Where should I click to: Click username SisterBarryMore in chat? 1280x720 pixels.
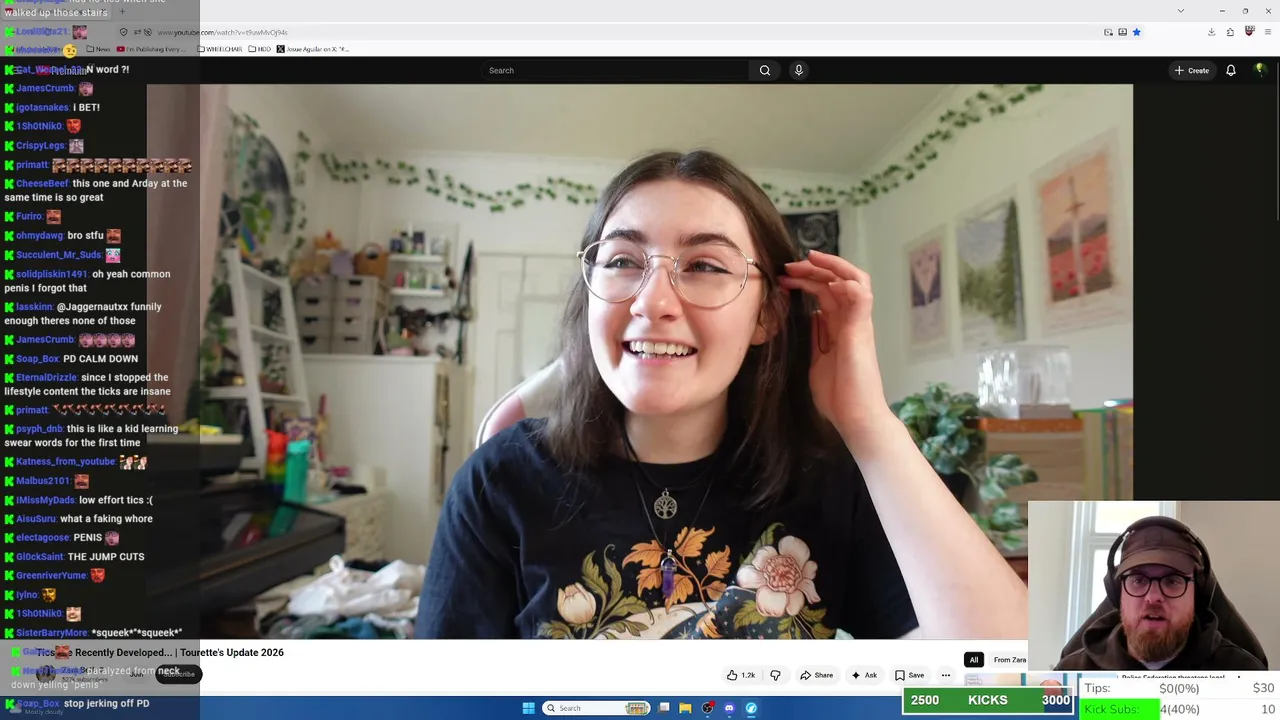click(x=52, y=632)
